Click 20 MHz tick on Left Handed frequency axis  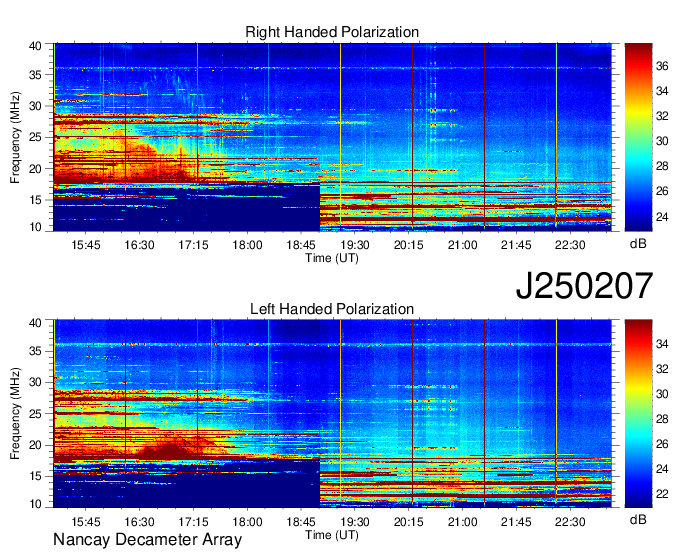[x=35, y=445]
